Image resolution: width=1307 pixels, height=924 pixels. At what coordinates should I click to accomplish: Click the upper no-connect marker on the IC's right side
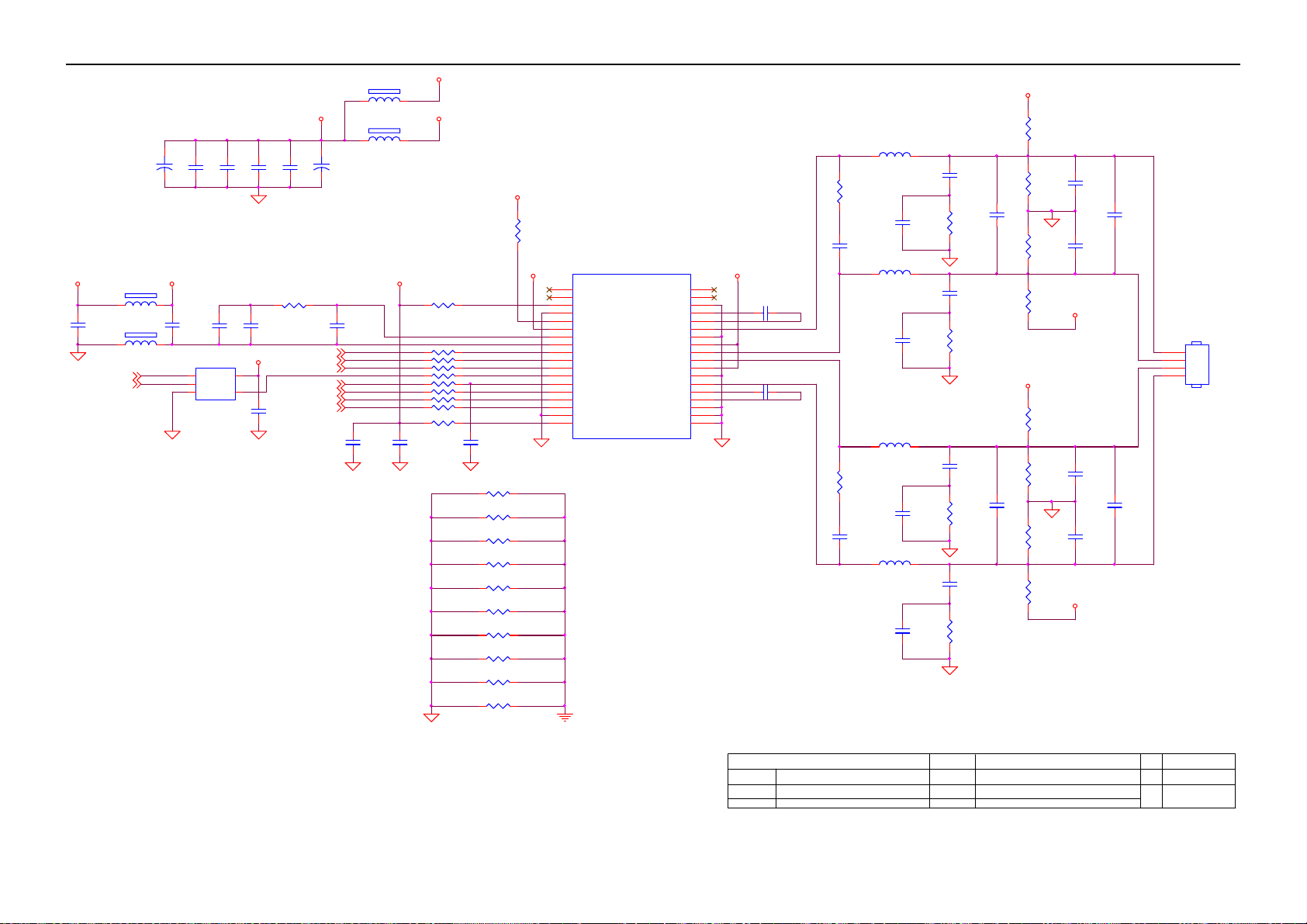(714, 289)
